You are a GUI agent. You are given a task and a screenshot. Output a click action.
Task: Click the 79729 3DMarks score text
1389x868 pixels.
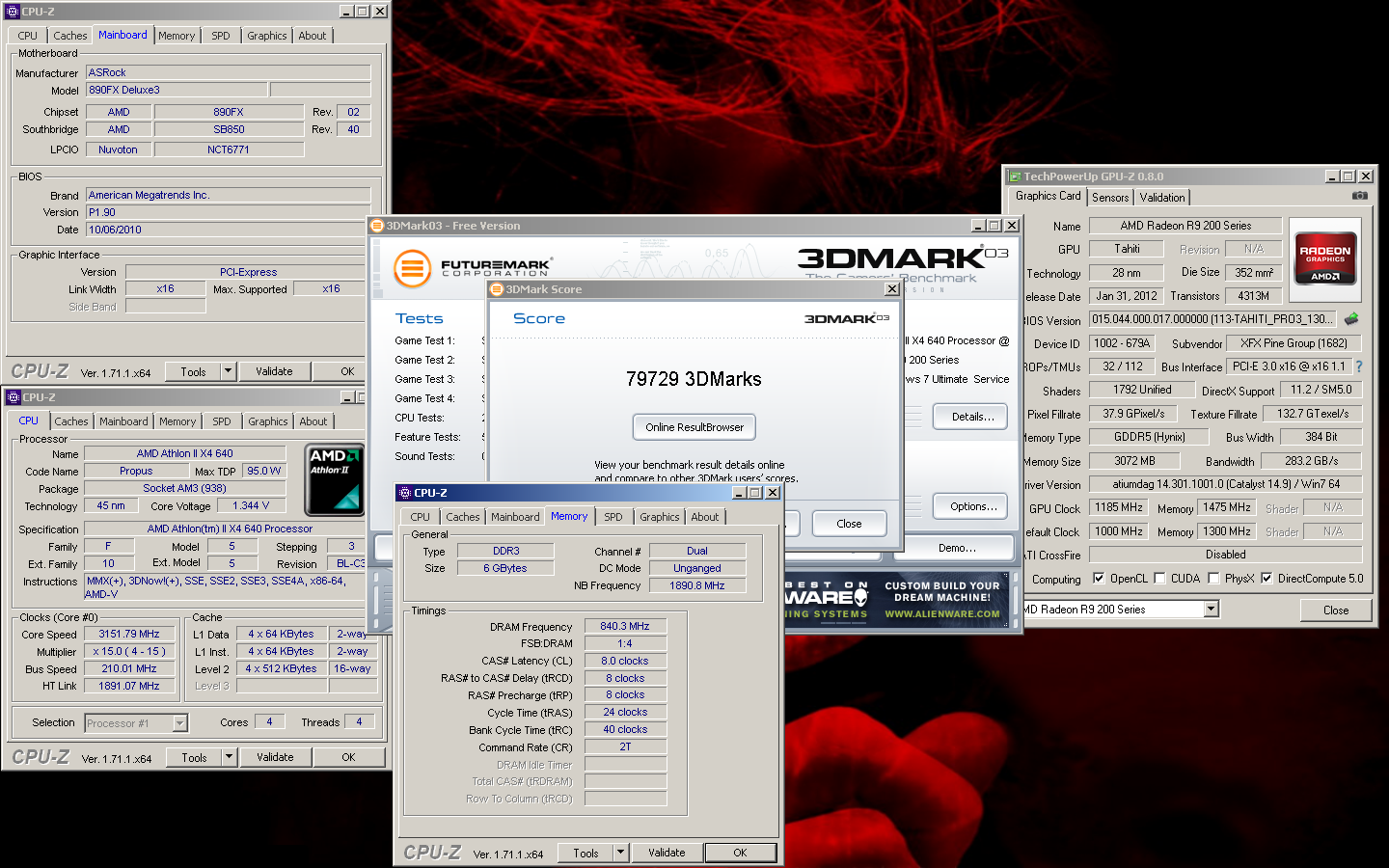click(x=694, y=379)
